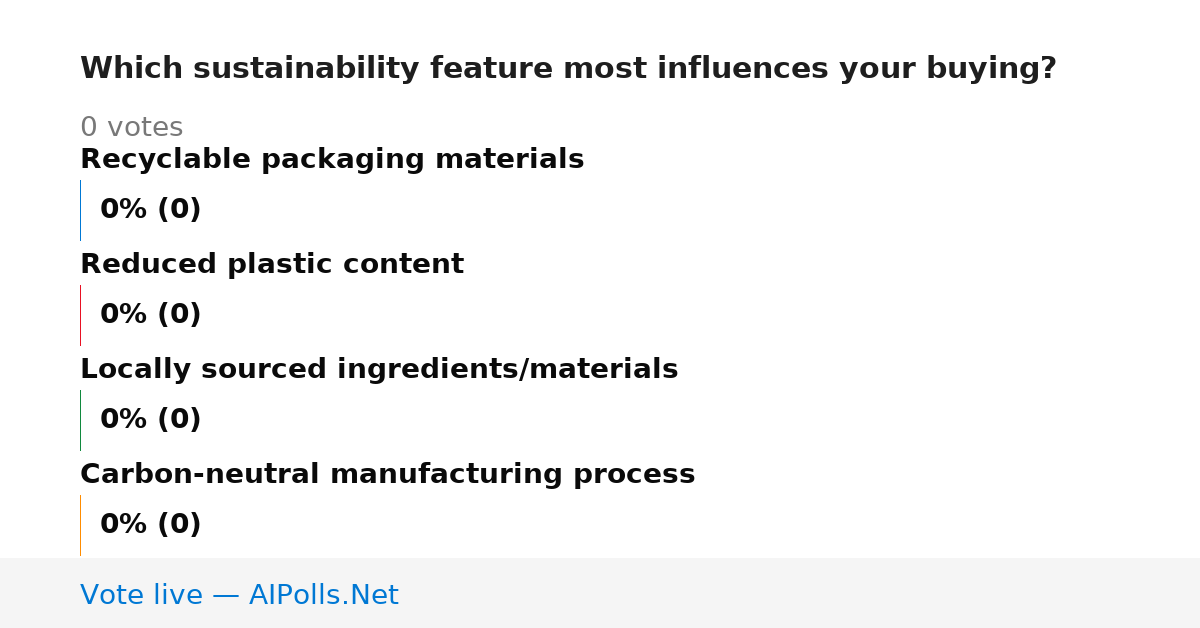
Task: Choose Locally sourced ingredients/materials option
Action: 379,370
